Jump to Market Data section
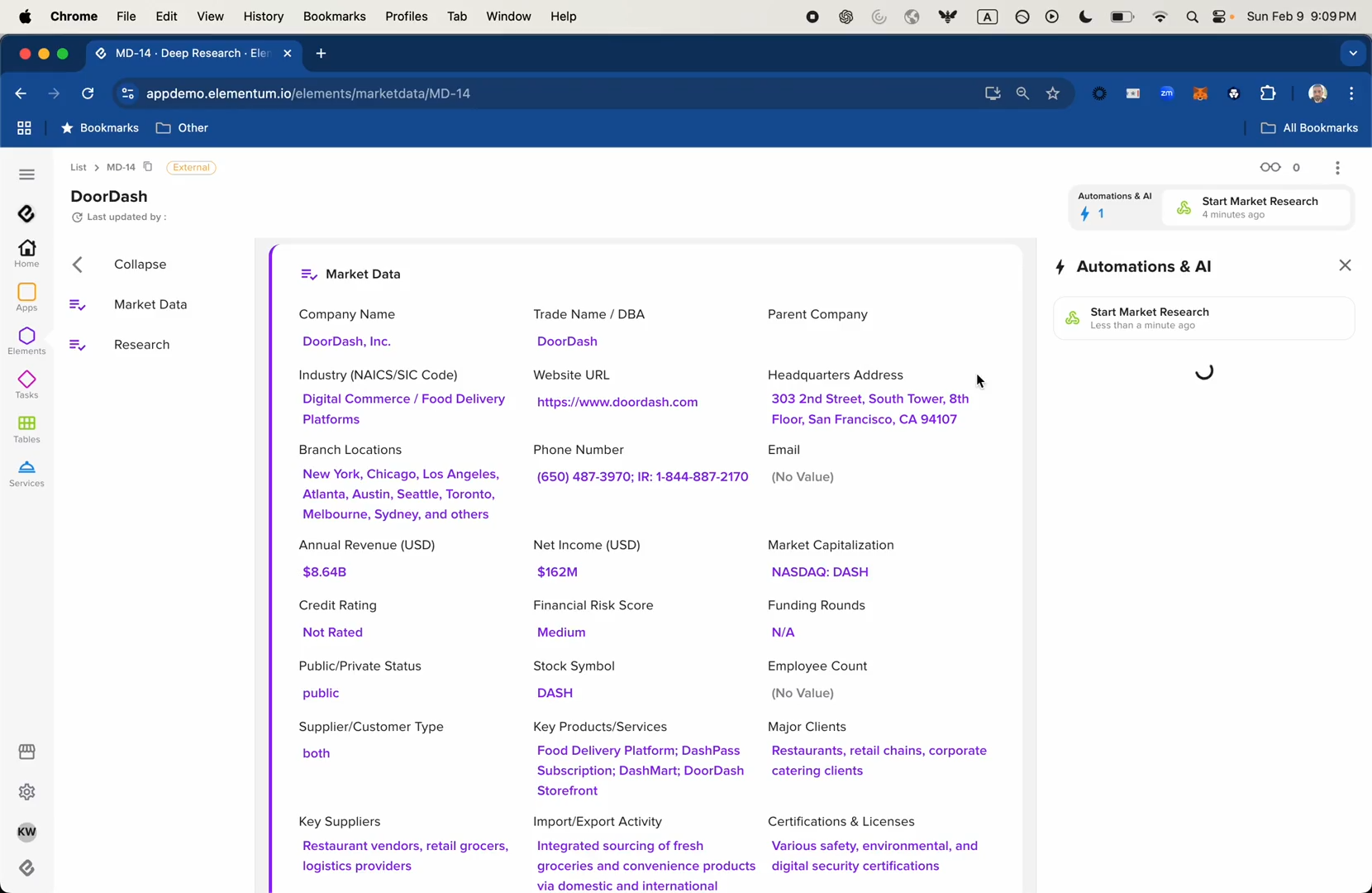Image resolution: width=1372 pixels, height=893 pixels. tap(128, 304)
